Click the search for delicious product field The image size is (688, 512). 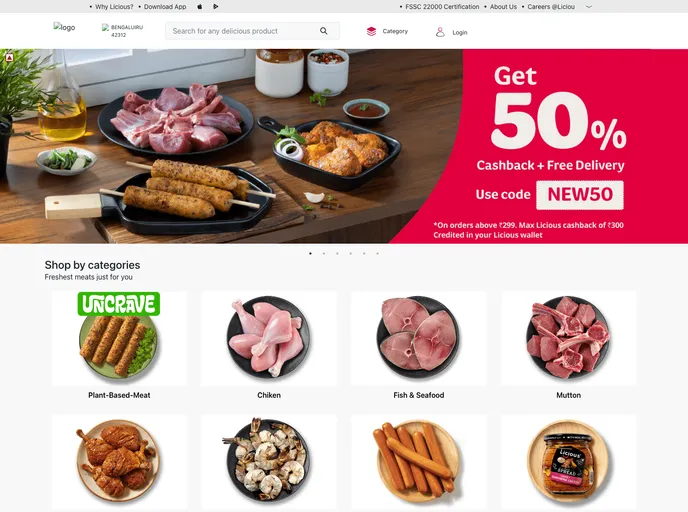pyautogui.click(x=252, y=31)
